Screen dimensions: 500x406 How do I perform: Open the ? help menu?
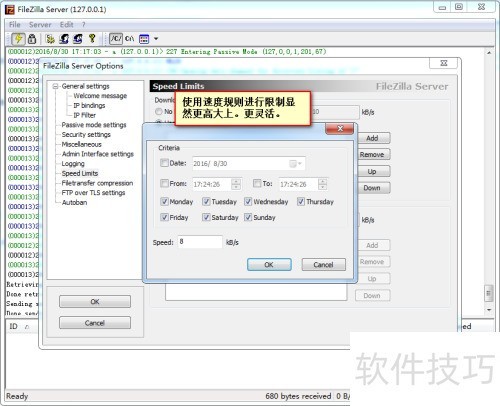coord(83,25)
